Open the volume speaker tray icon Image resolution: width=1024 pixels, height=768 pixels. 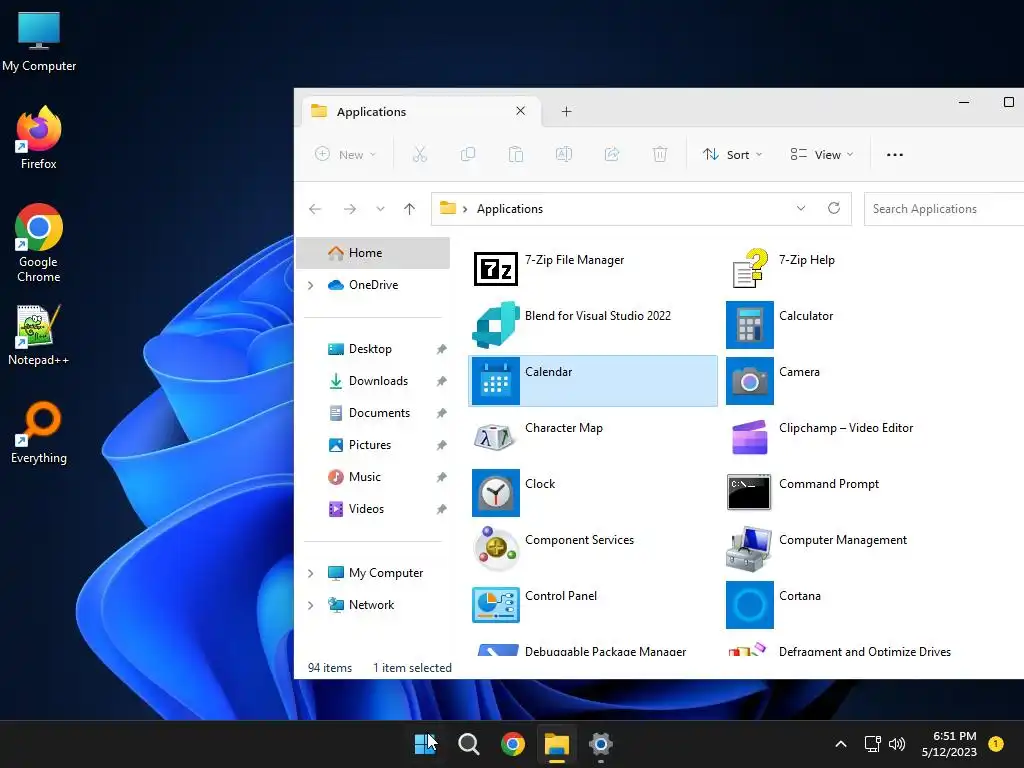pyautogui.click(x=897, y=744)
